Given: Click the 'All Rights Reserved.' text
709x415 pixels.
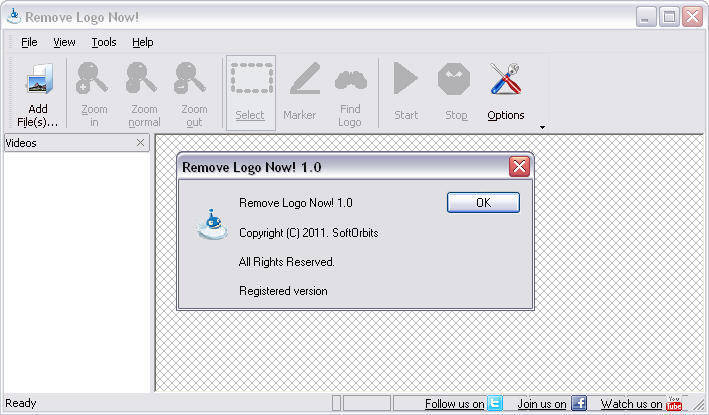Looking at the screenshot, I should click(286, 262).
